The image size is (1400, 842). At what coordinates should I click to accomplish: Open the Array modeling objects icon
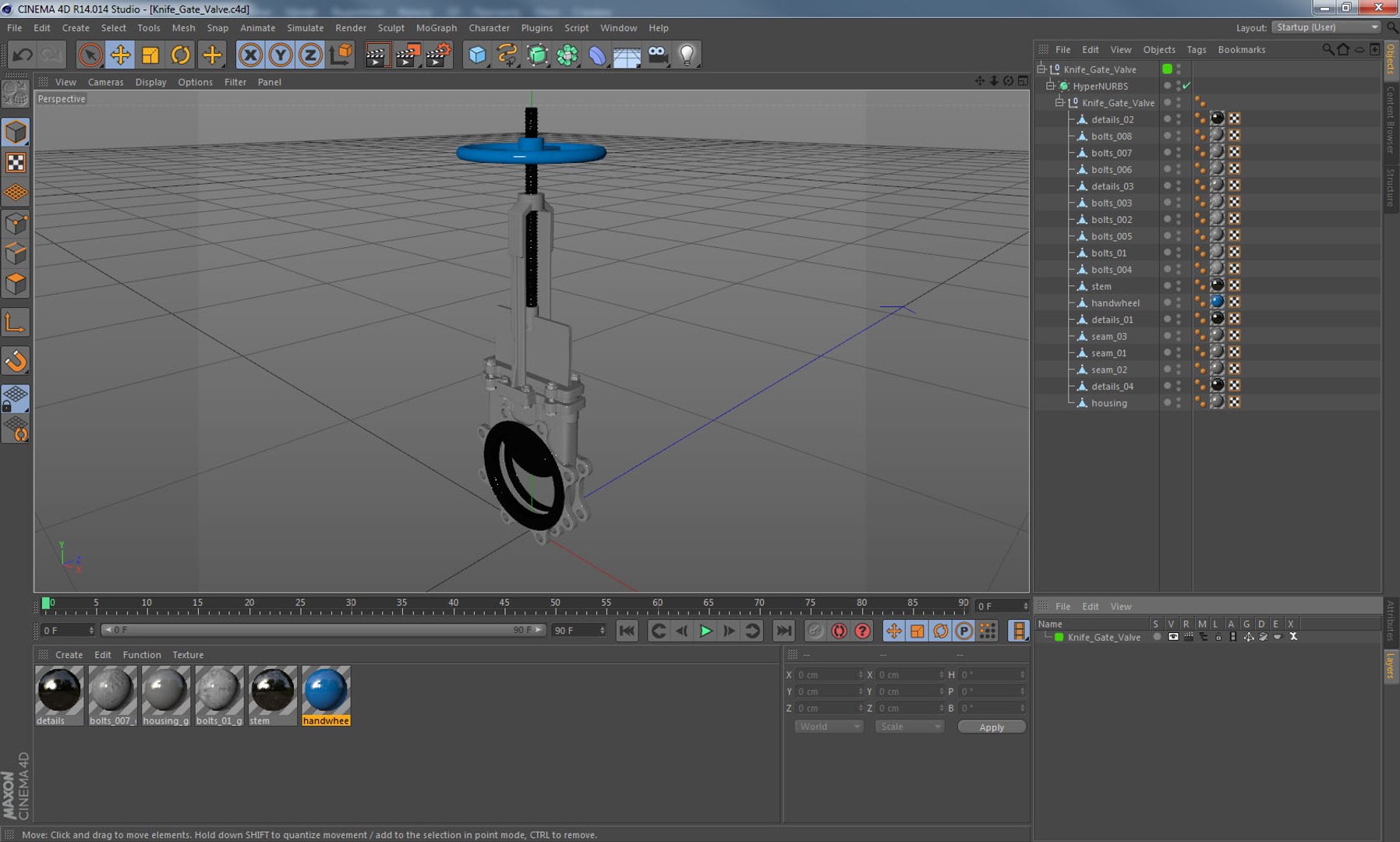[x=567, y=55]
